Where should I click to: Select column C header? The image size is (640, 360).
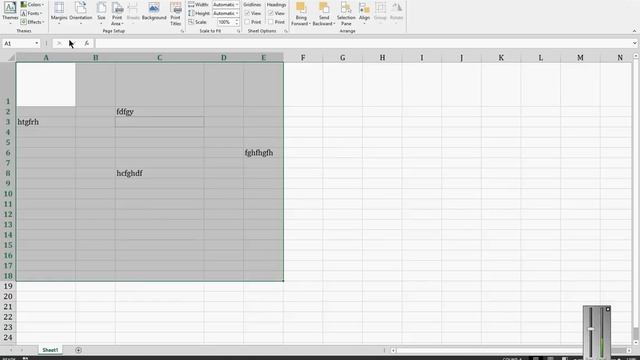coord(160,58)
